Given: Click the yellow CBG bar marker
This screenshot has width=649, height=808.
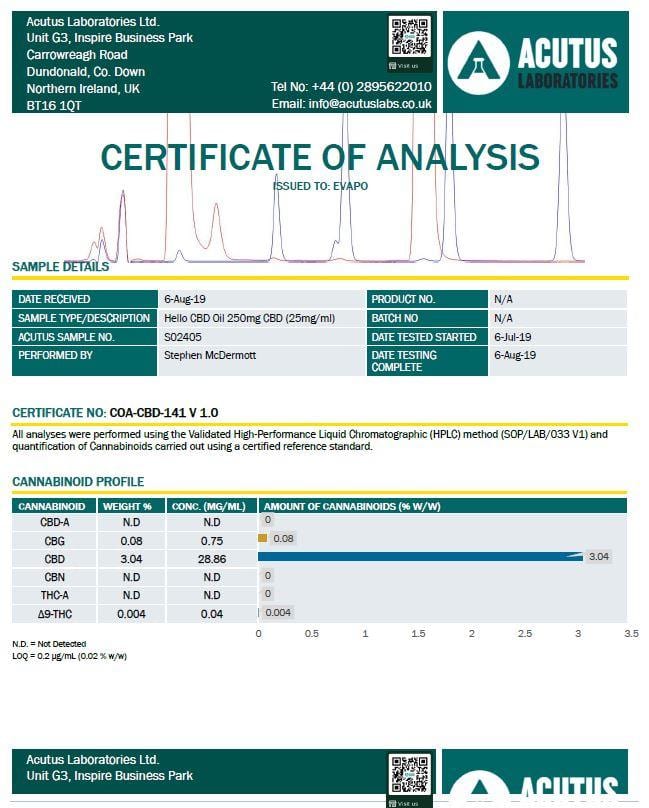Looking at the screenshot, I should 262,538.
